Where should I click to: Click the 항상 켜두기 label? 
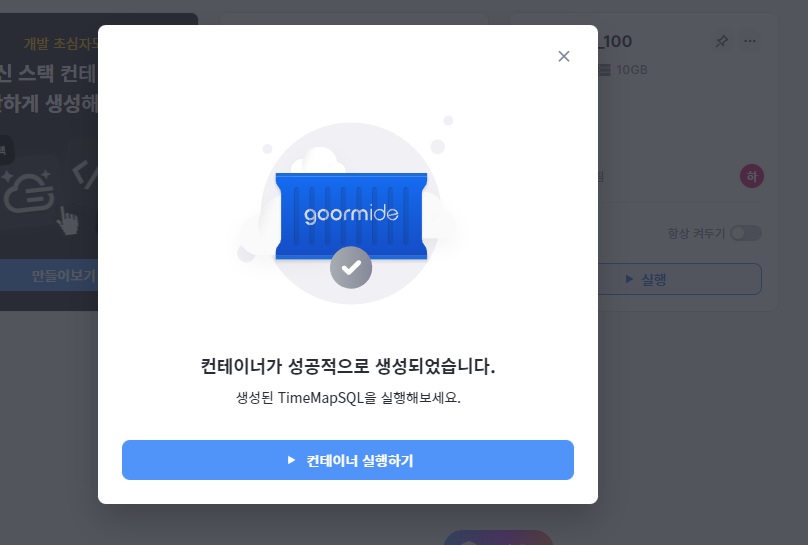click(x=696, y=233)
